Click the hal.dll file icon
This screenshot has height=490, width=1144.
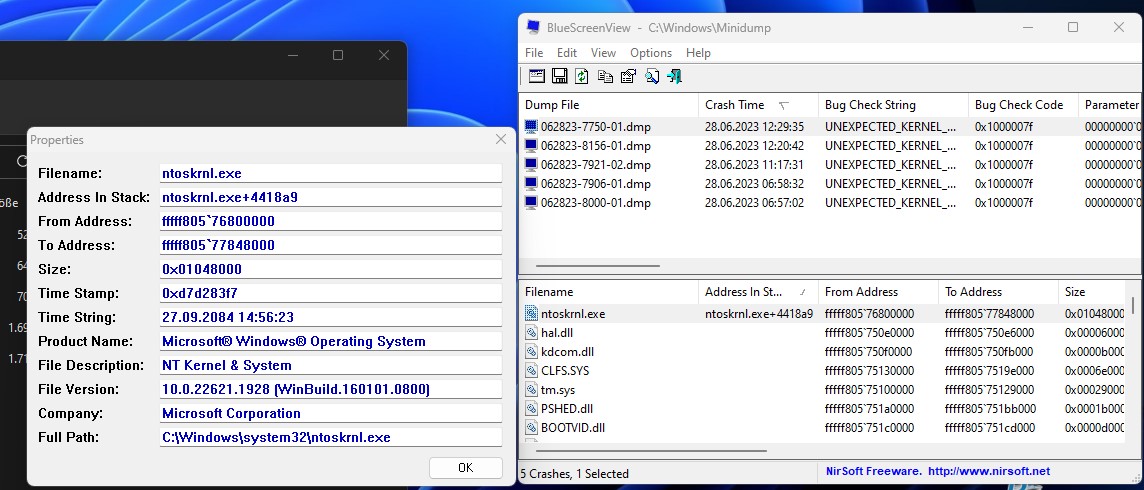click(x=531, y=332)
